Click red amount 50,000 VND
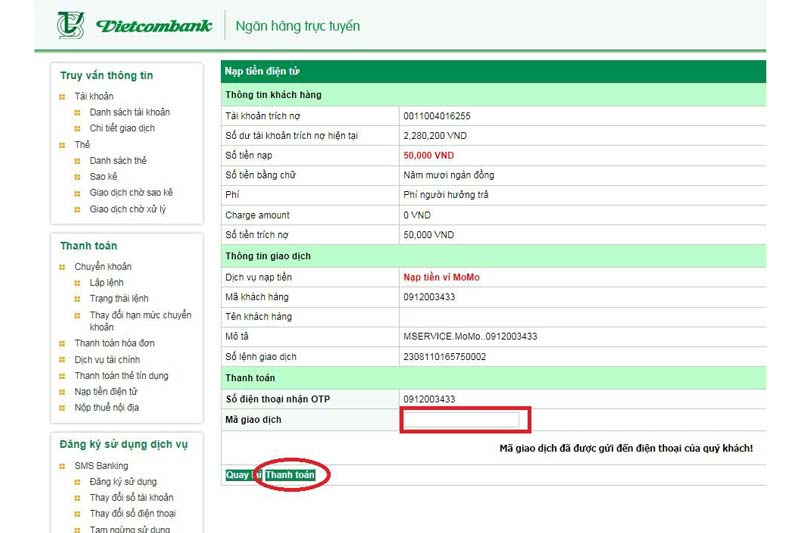The width and height of the screenshot is (800, 533). point(429,156)
